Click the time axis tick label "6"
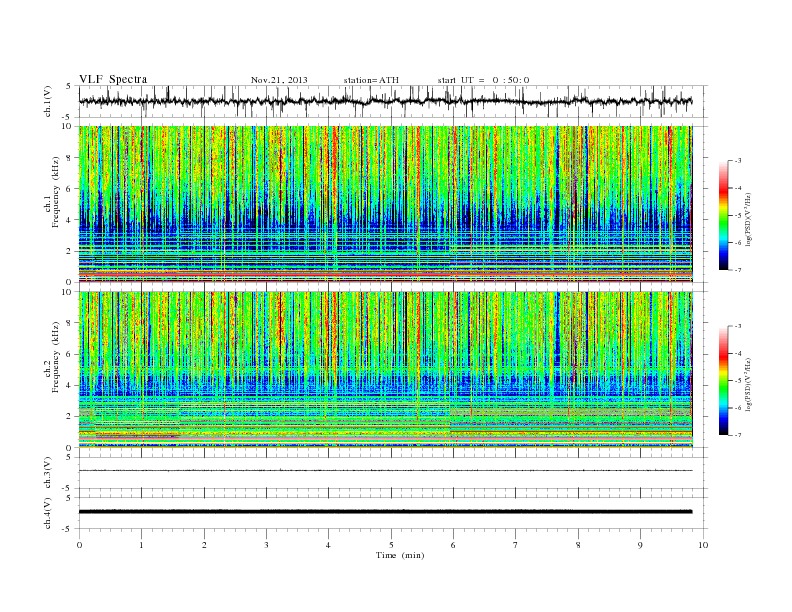The height and width of the screenshot is (612, 792). (x=453, y=545)
